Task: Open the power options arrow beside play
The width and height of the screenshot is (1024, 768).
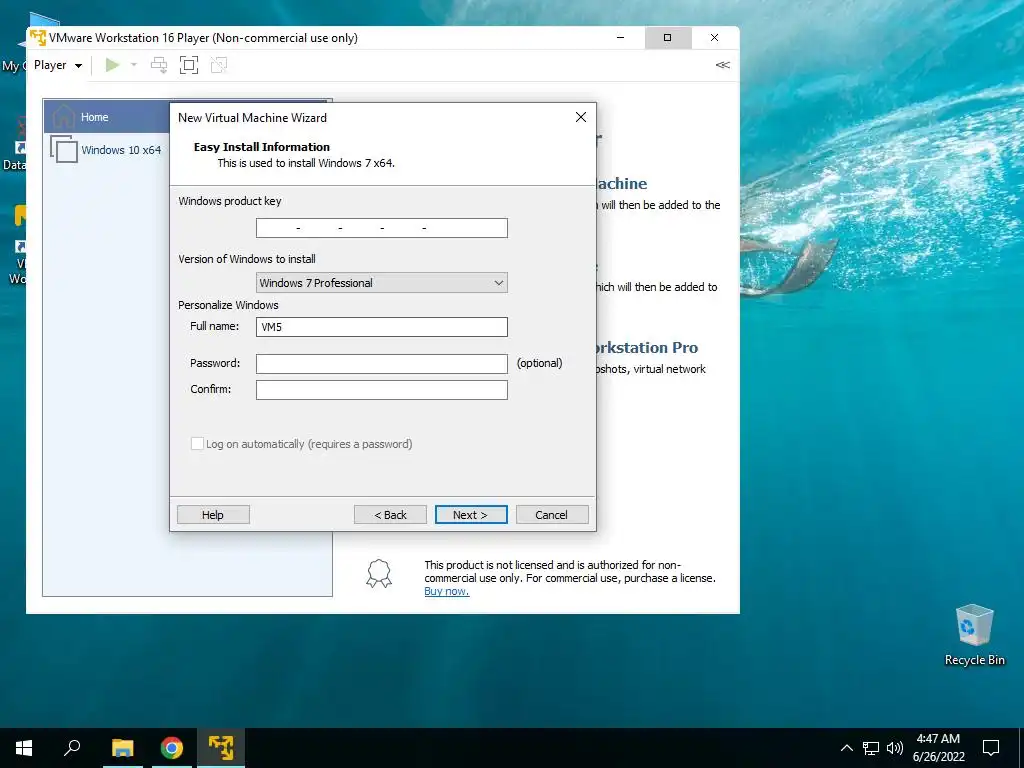Action: tap(134, 65)
